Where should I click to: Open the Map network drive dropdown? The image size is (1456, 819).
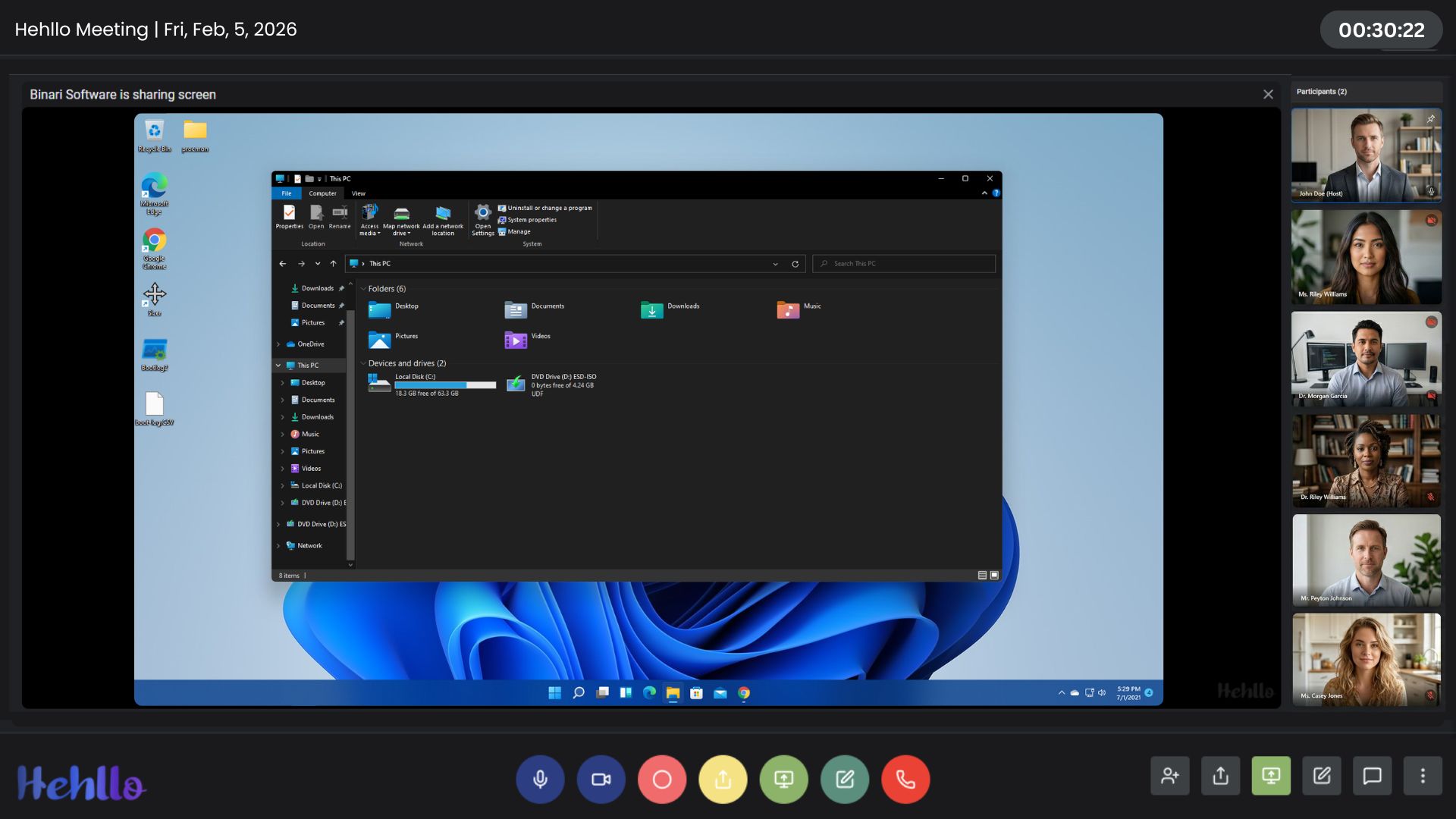point(401,221)
